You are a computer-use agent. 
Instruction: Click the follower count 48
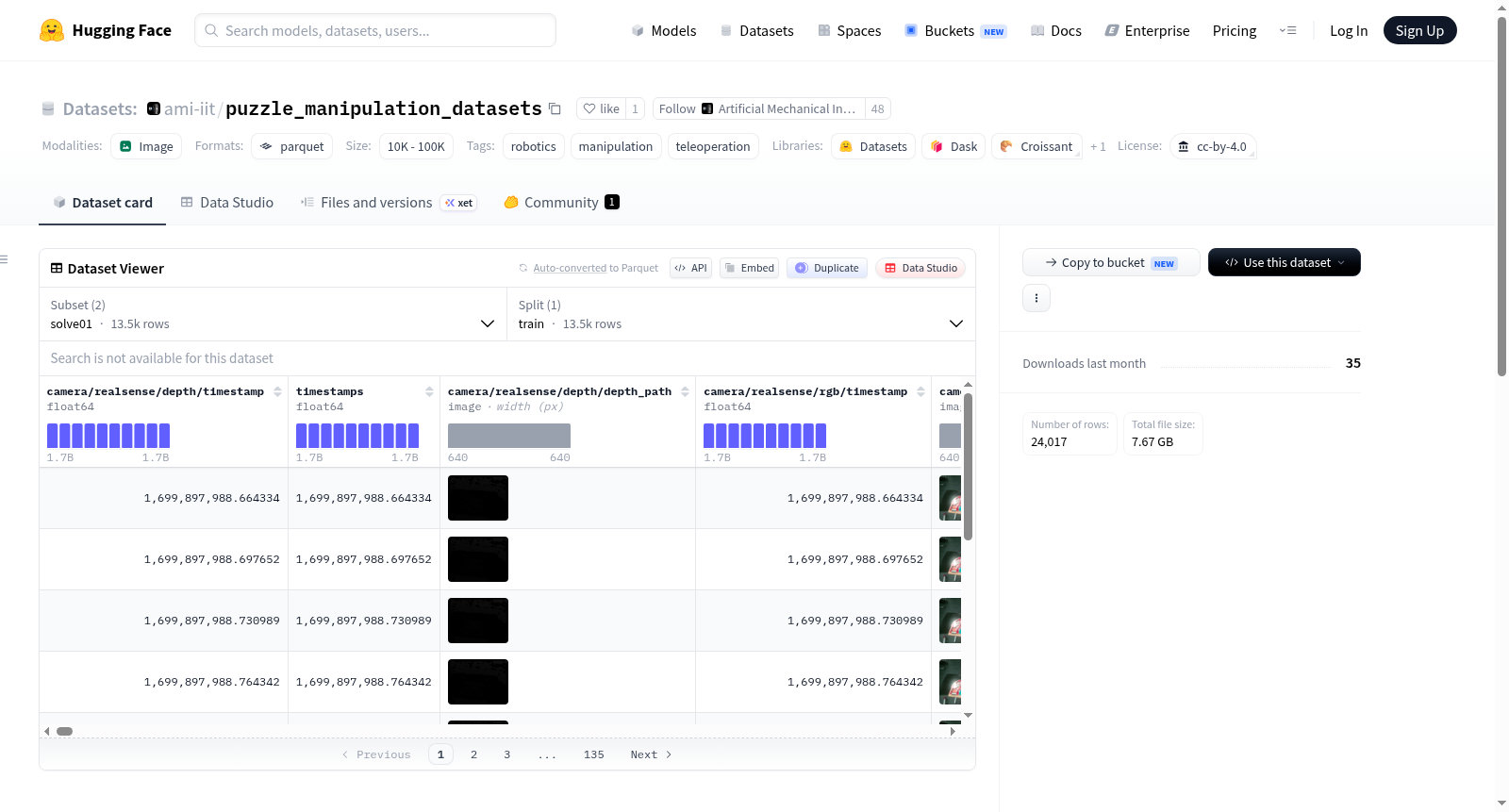click(878, 108)
